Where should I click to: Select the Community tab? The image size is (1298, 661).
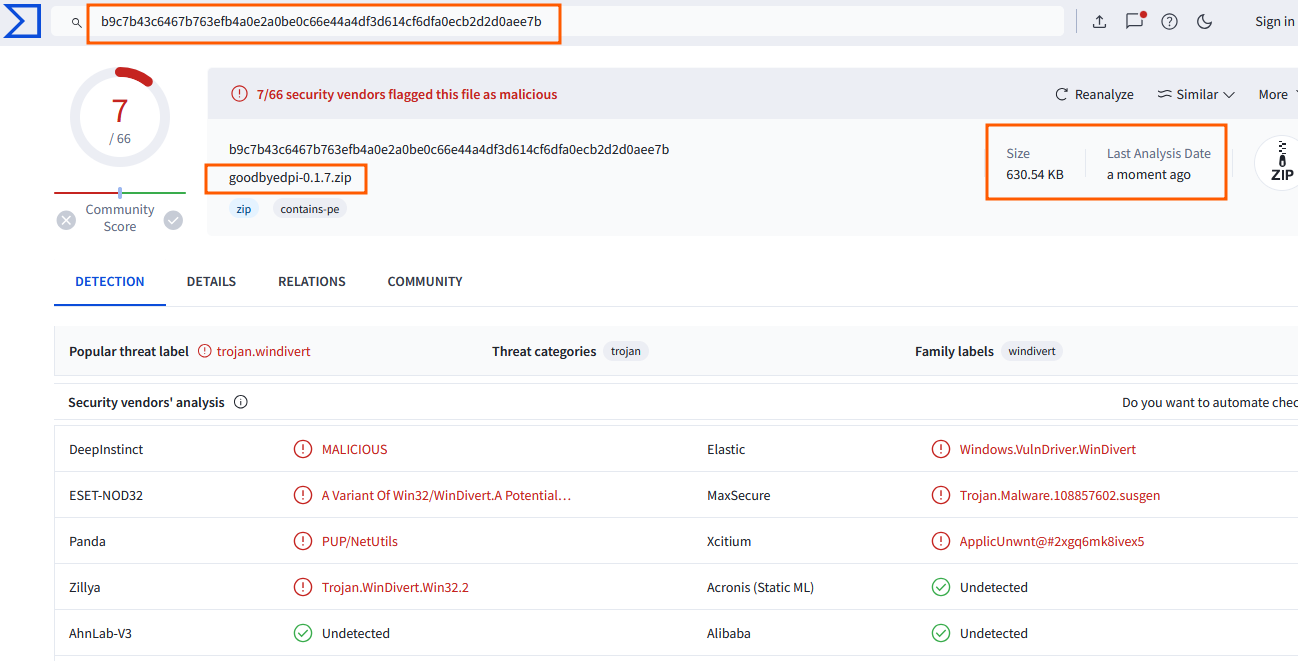pyautogui.click(x=425, y=282)
